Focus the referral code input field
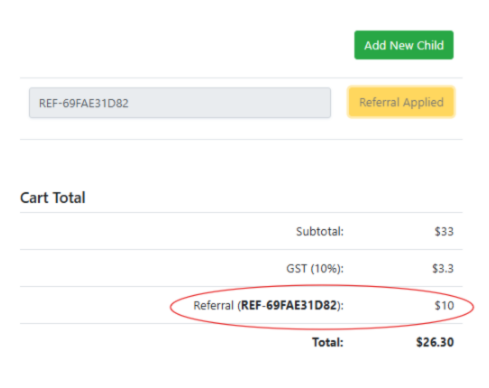Viewport: 489px width, 388px height. point(180,103)
